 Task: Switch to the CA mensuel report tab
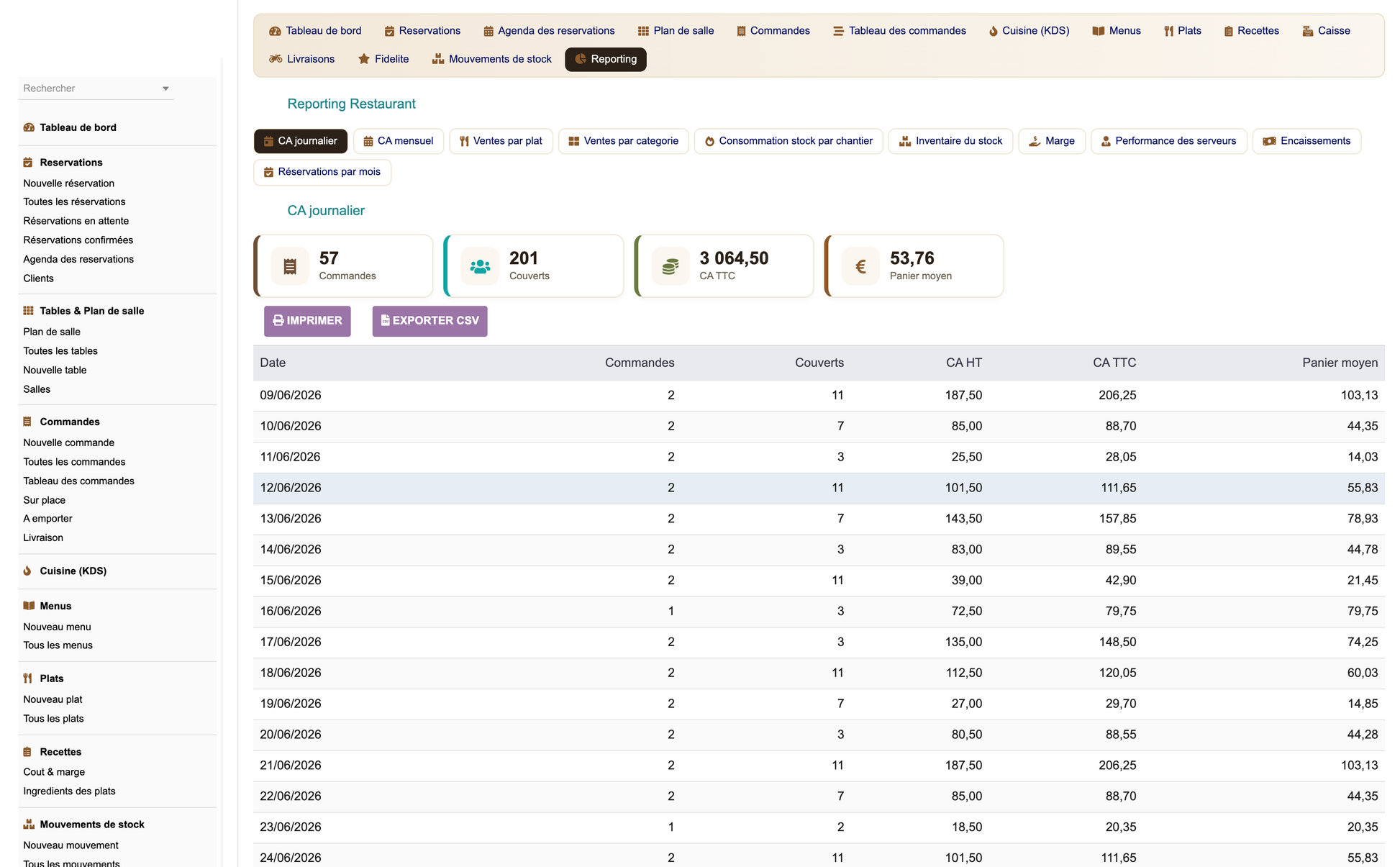[x=399, y=141]
